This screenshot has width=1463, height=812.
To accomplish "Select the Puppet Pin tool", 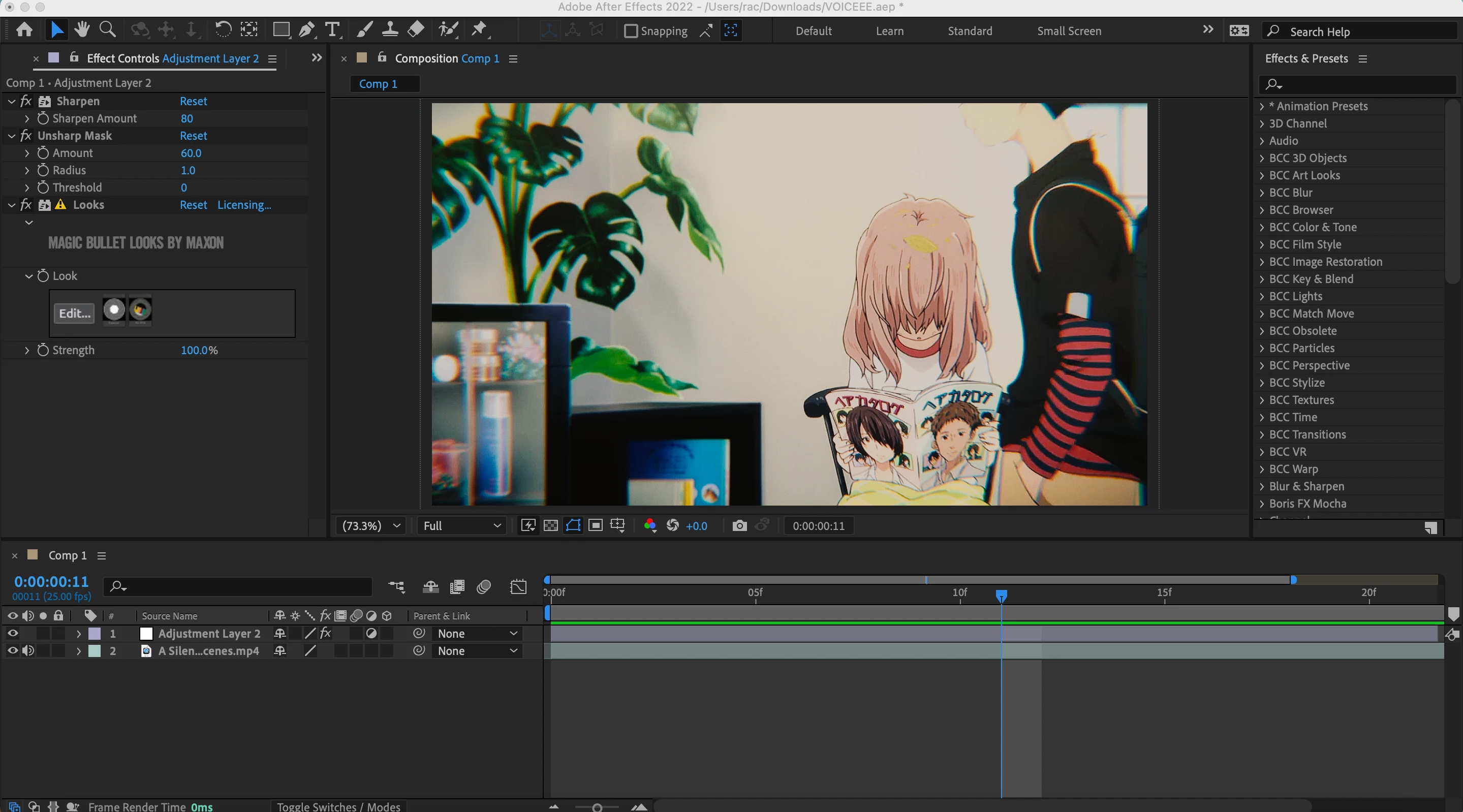I will [479, 29].
